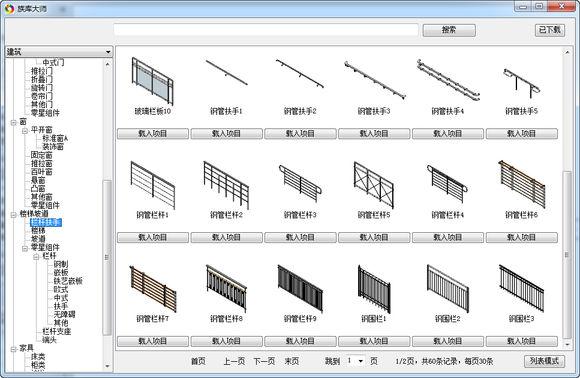Select the 钢管栏杆5 cross-braced railing thumbnail

click(x=374, y=185)
